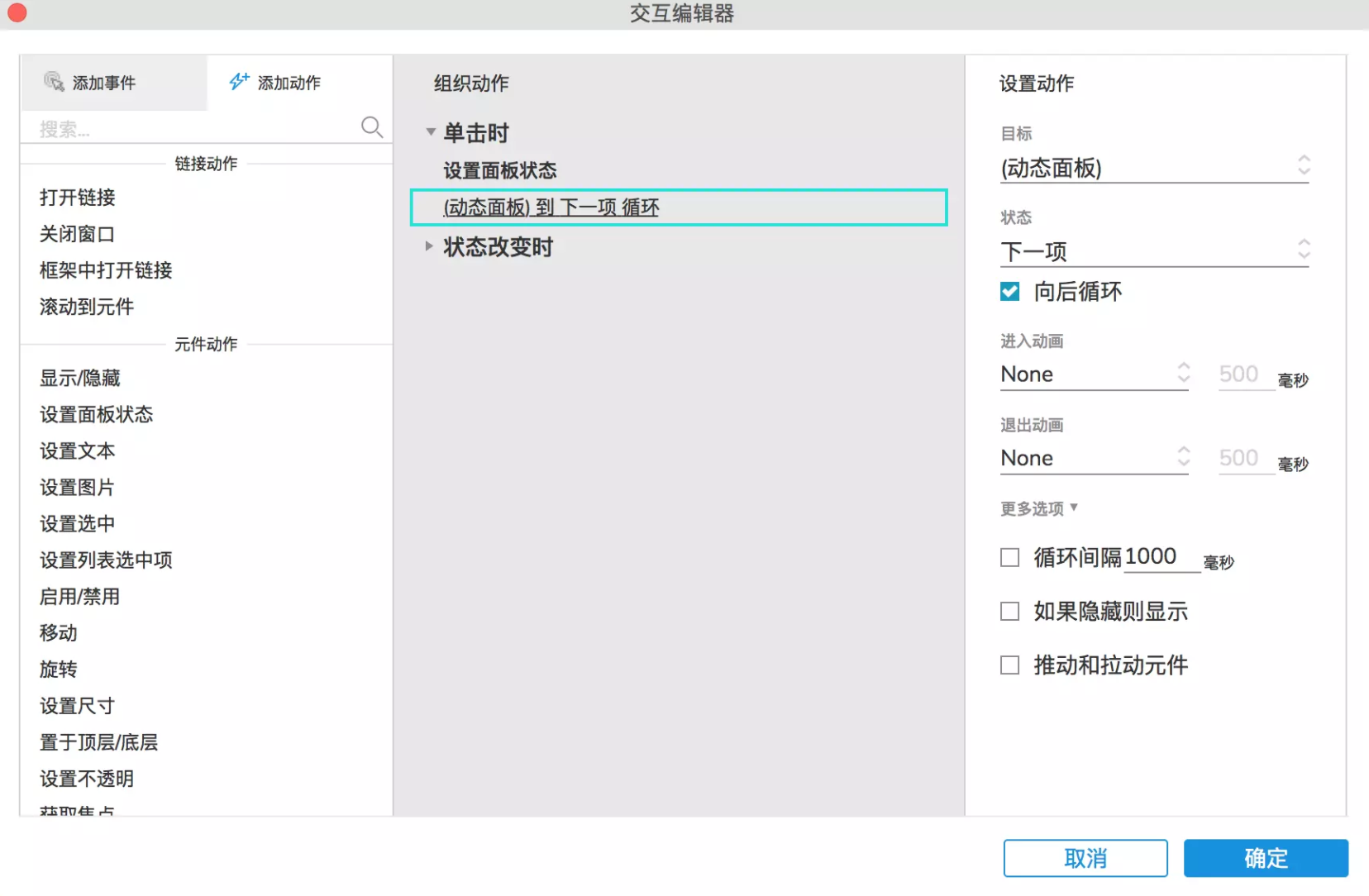Click the 添加事件 cursor icon
This screenshot has height=896, width=1369.
coord(54,82)
